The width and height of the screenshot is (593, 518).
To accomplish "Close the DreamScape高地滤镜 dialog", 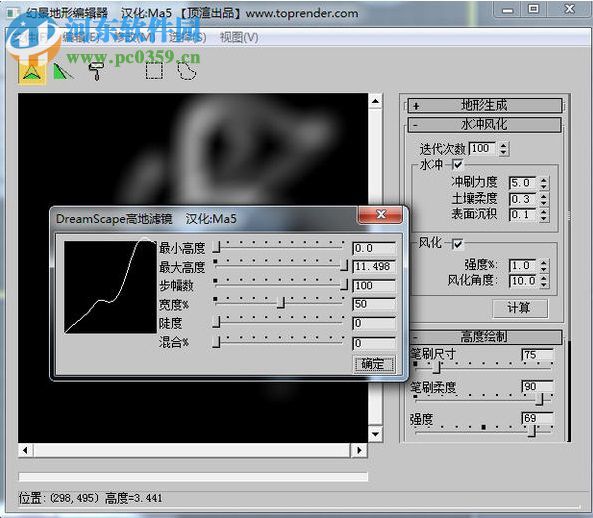I will point(380,214).
